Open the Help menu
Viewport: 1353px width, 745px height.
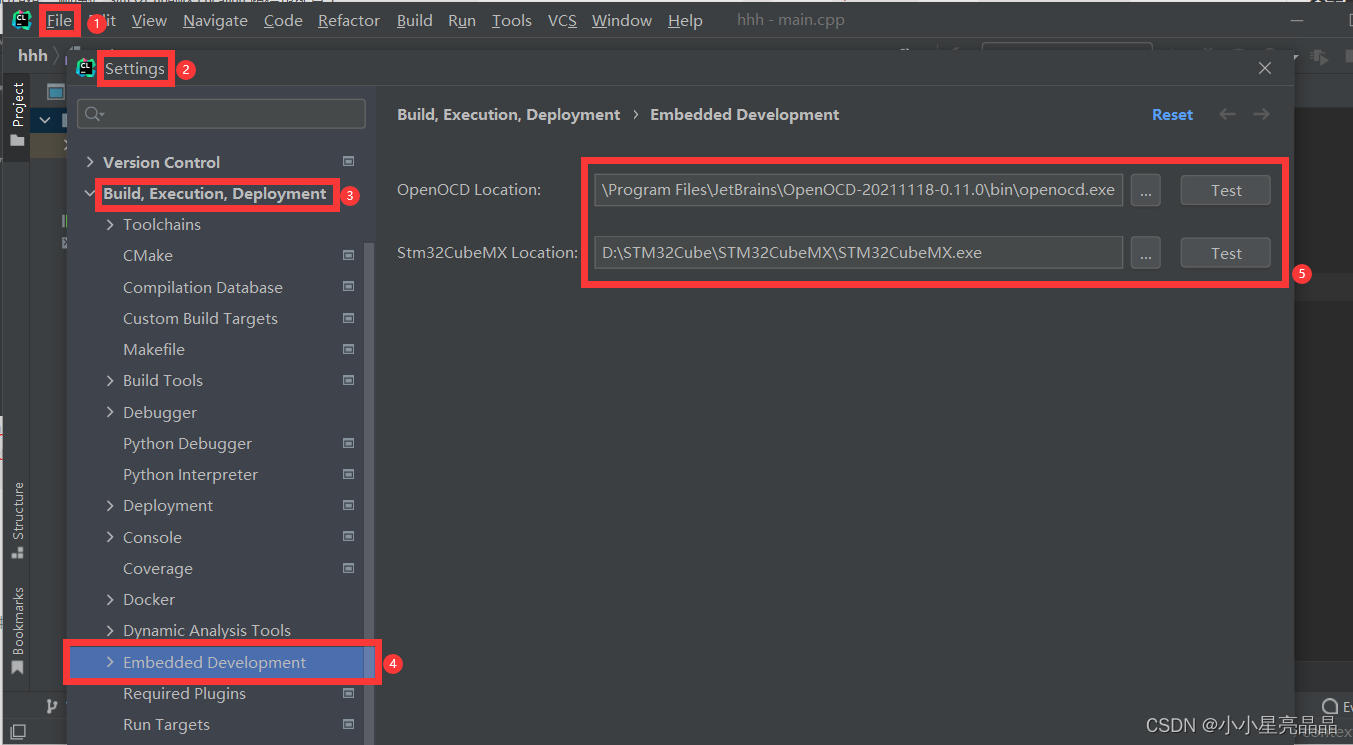[685, 20]
